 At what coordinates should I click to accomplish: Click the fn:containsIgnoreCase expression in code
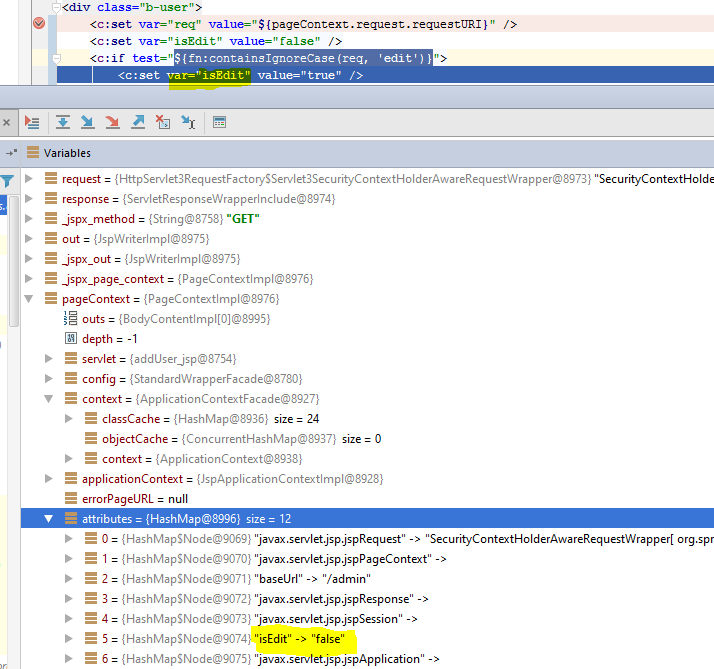pyautogui.click(x=303, y=58)
